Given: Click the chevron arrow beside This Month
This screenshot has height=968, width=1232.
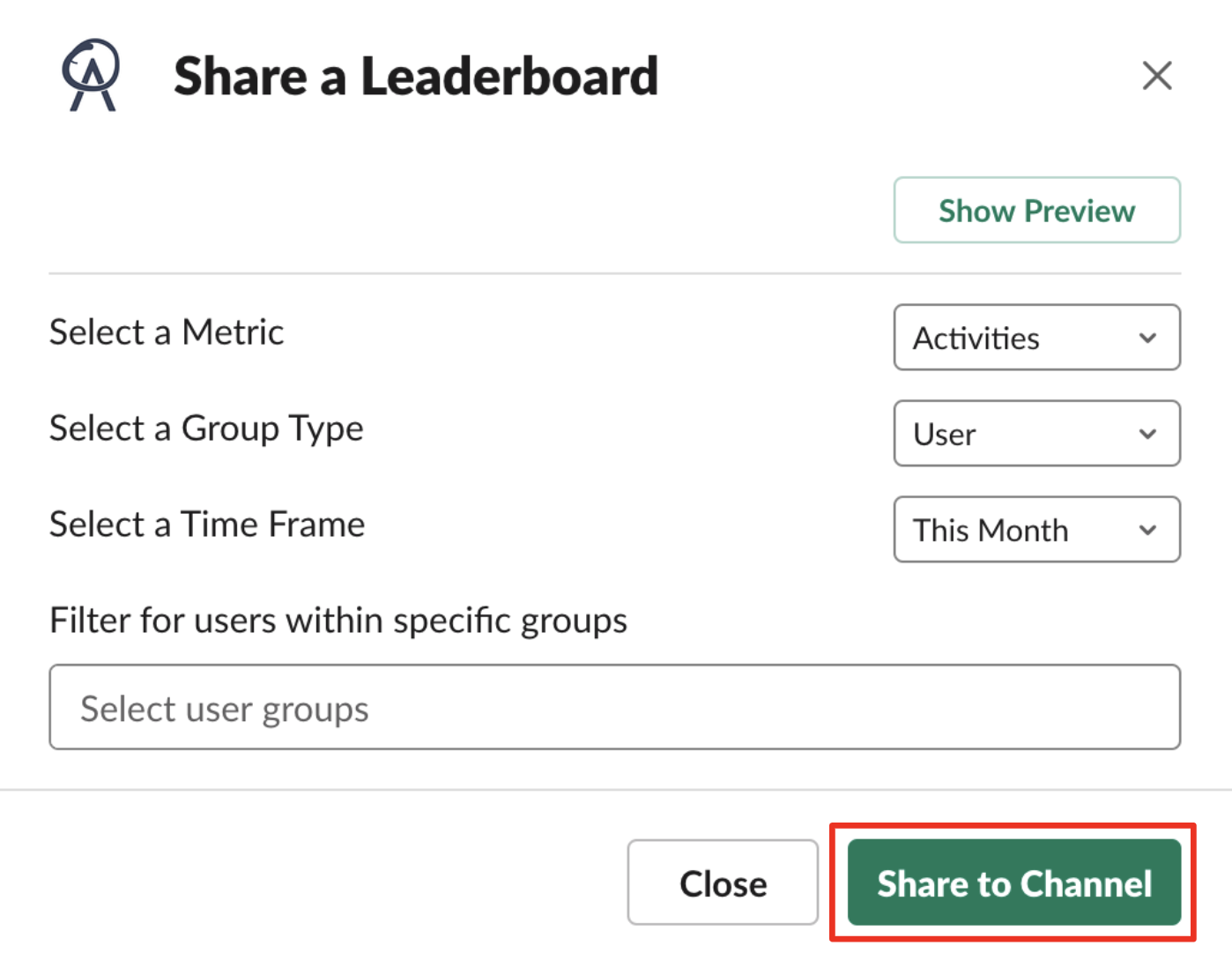Looking at the screenshot, I should coord(1147,530).
